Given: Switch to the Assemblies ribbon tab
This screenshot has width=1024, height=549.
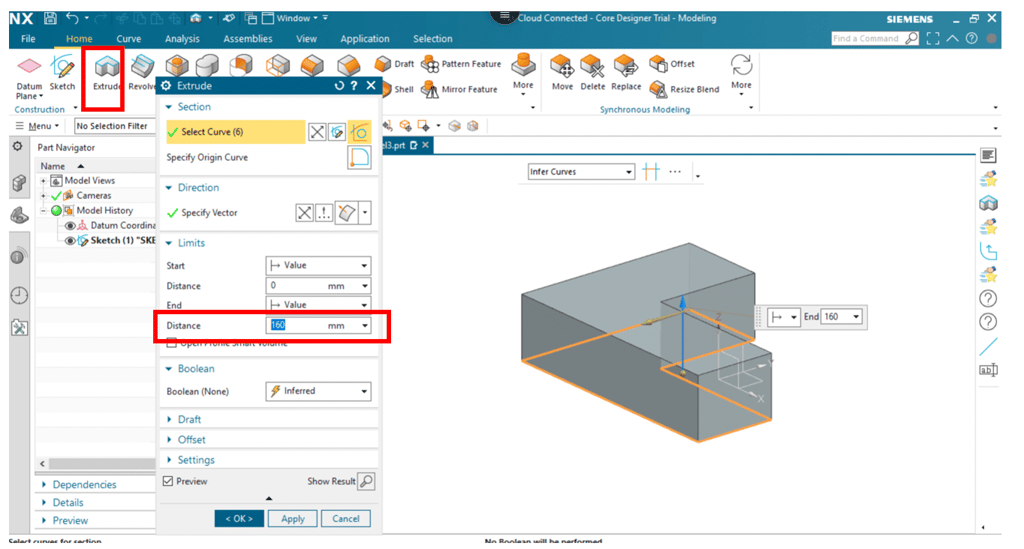Looking at the screenshot, I should 247,39.
